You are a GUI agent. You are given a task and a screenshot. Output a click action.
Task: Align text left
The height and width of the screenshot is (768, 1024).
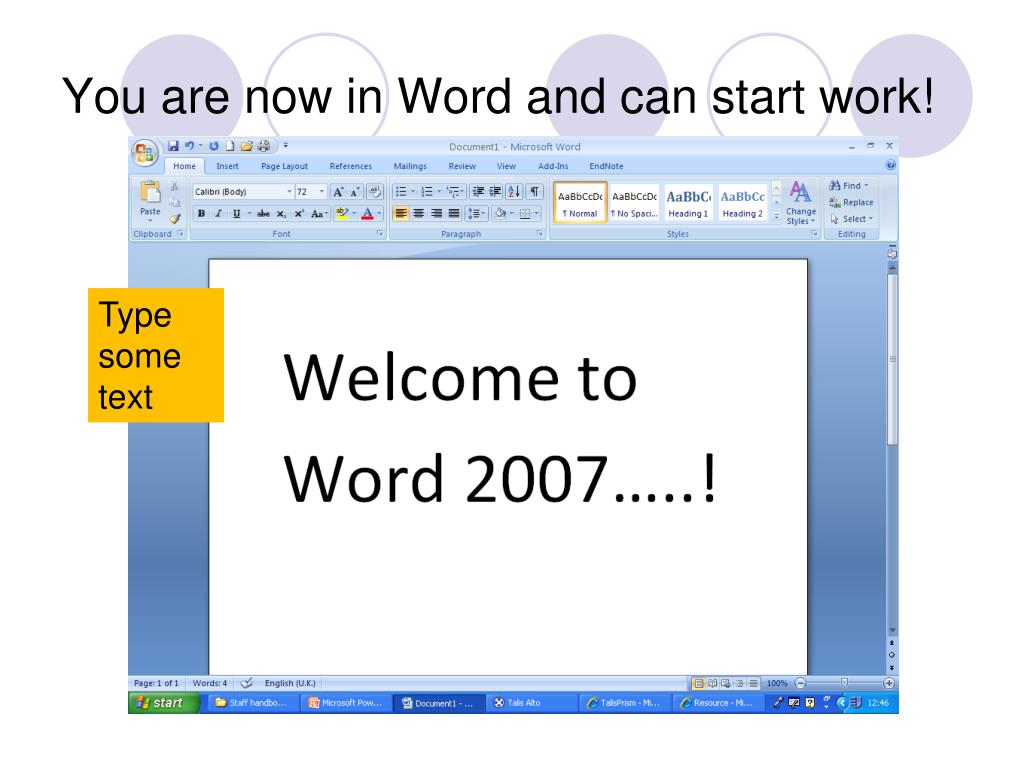(401, 214)
